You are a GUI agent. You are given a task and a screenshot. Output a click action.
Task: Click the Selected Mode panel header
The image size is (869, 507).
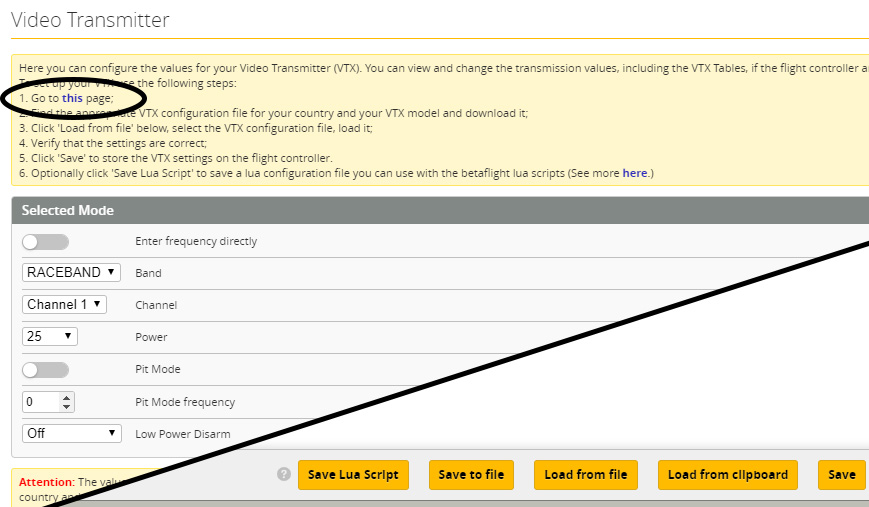pos(68,210)
